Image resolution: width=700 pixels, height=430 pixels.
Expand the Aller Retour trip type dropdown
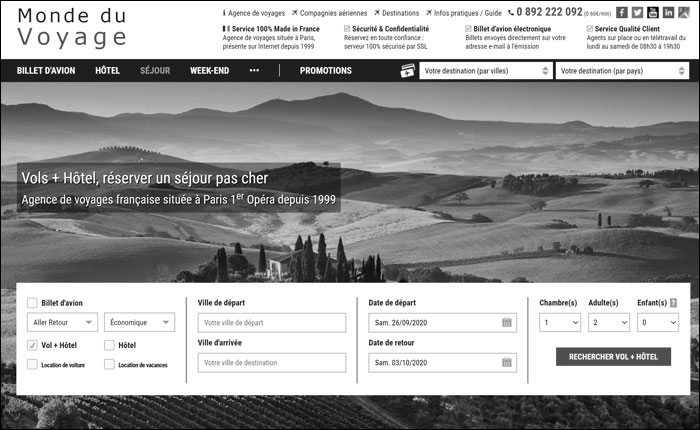61,322
